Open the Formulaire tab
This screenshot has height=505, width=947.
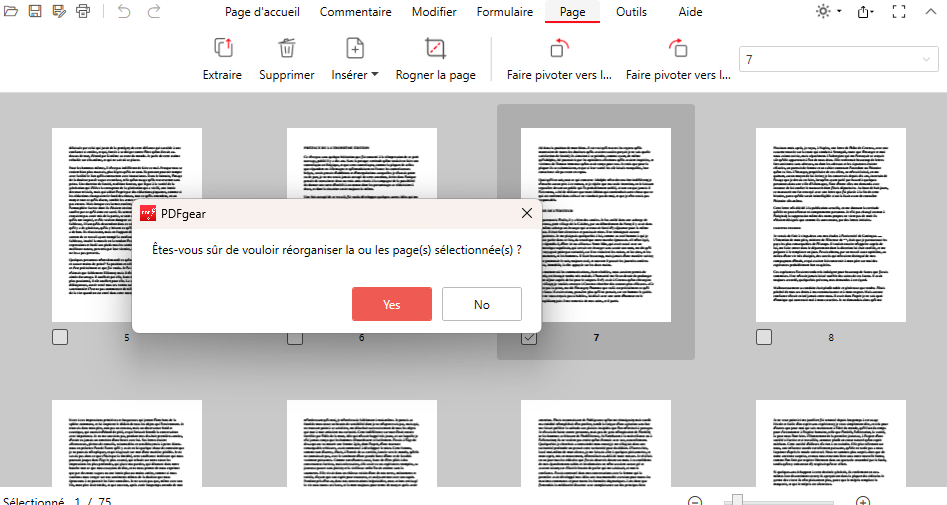coord(505,11)
